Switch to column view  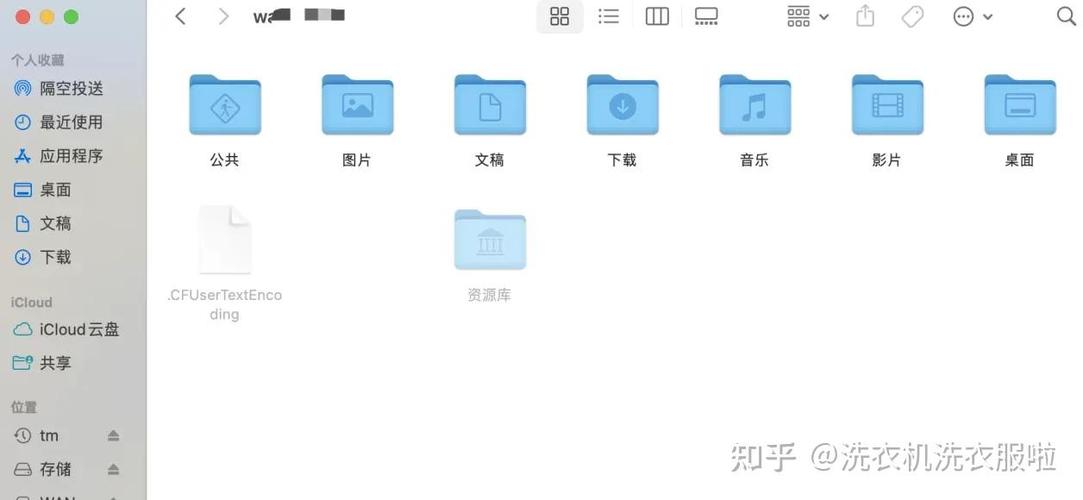[657, 17]
